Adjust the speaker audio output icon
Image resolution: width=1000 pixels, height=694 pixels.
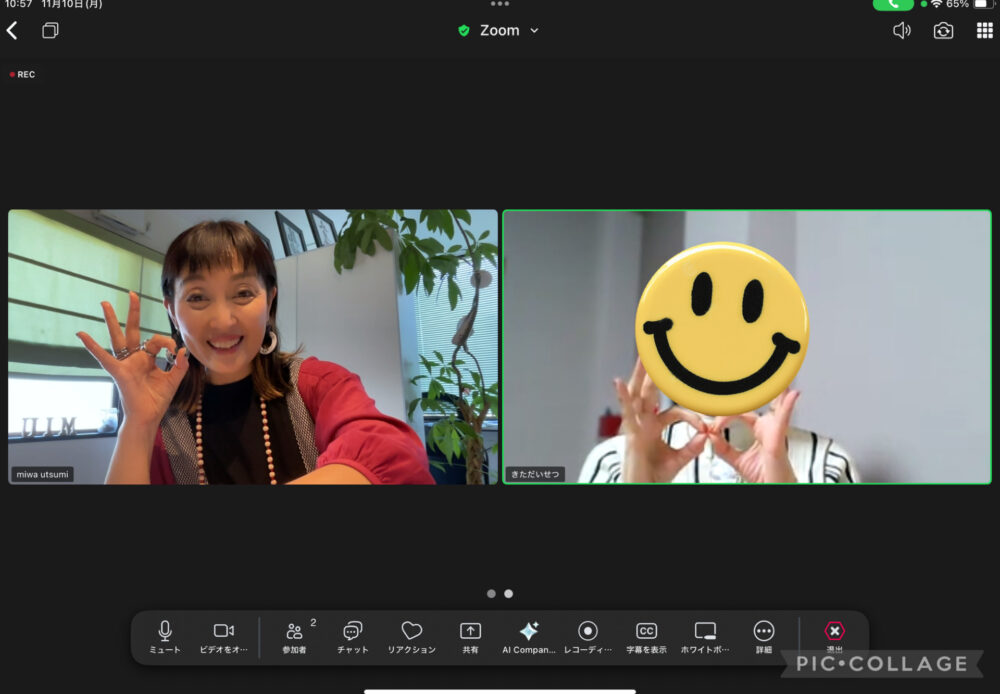[x=901, y=31]
